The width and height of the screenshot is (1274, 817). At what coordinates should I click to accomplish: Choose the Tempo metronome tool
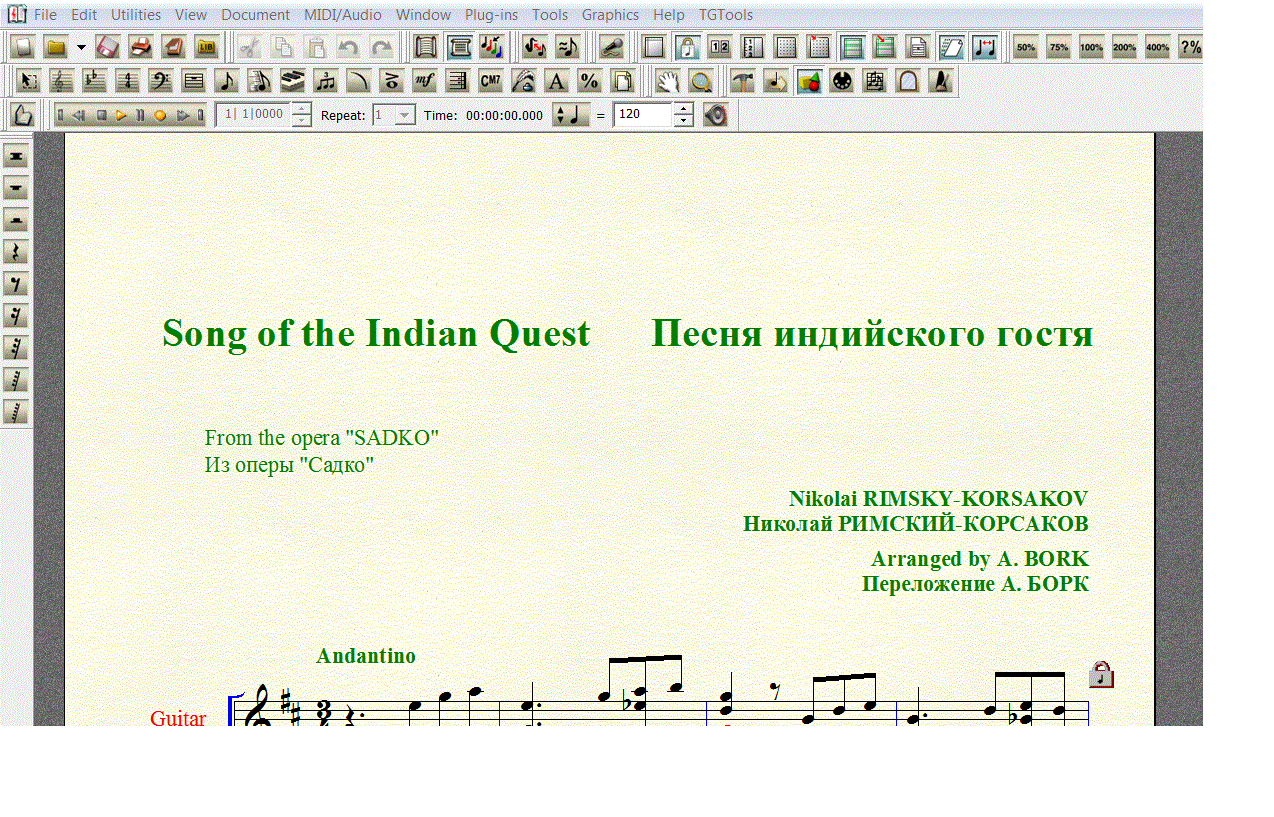pyautogui.click(x=941, y=81)
